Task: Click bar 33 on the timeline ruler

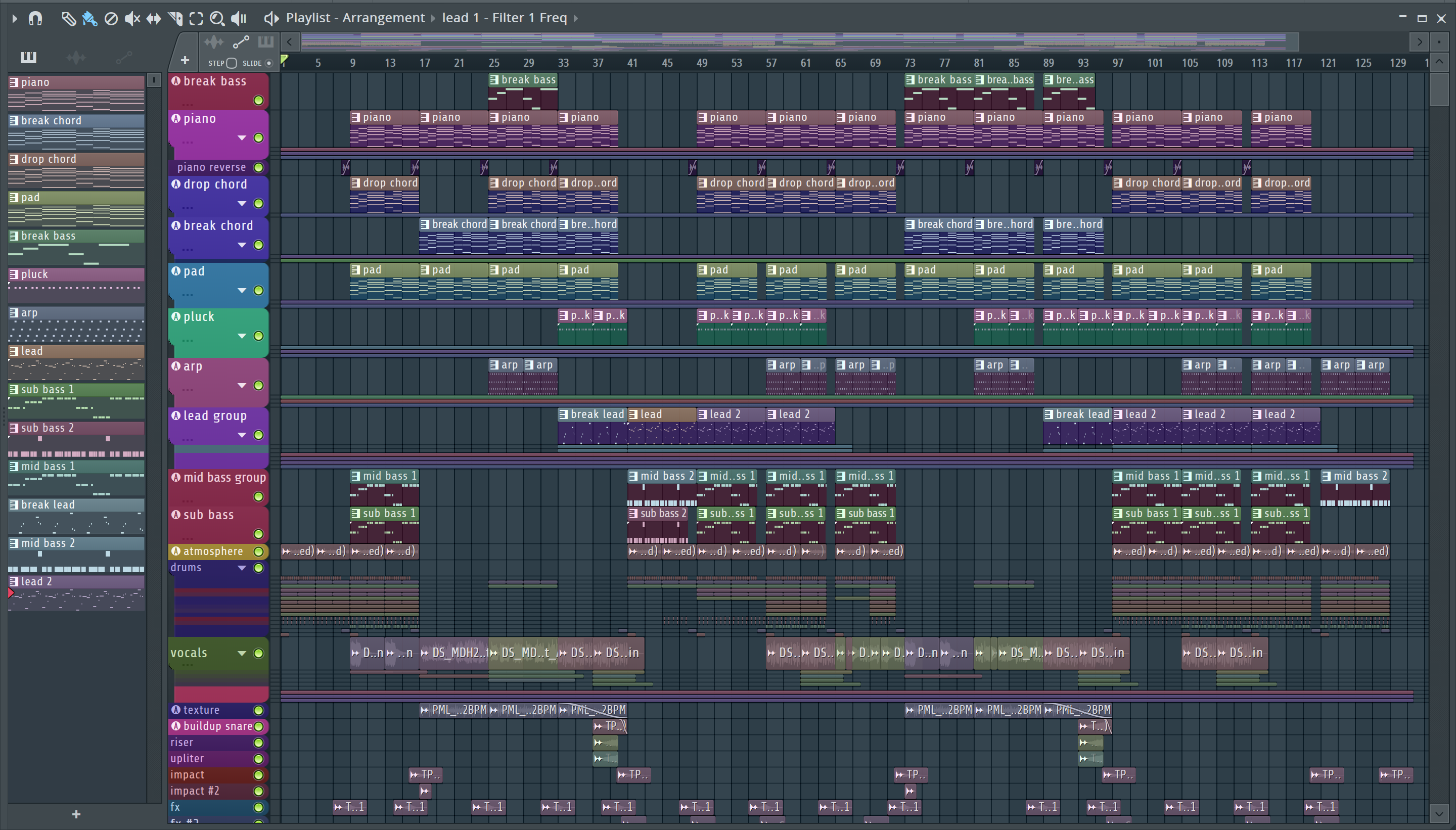Action: [563, 63]
